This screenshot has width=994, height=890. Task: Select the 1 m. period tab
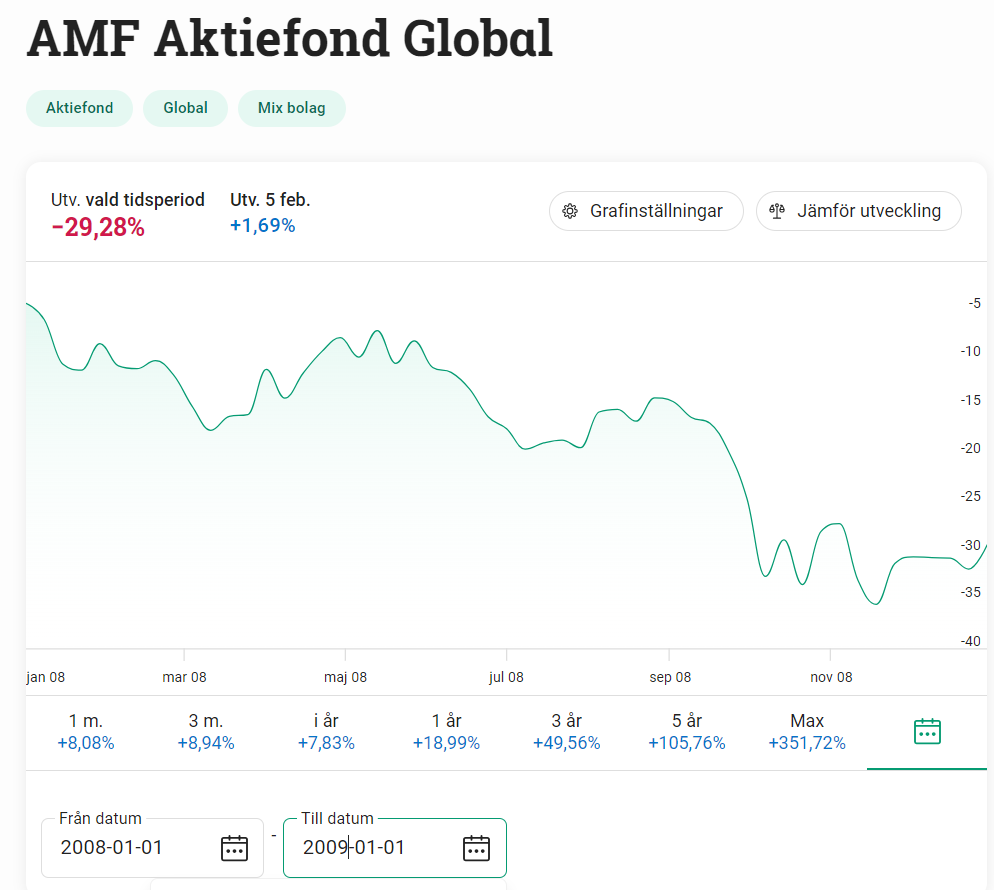point(86,732)
